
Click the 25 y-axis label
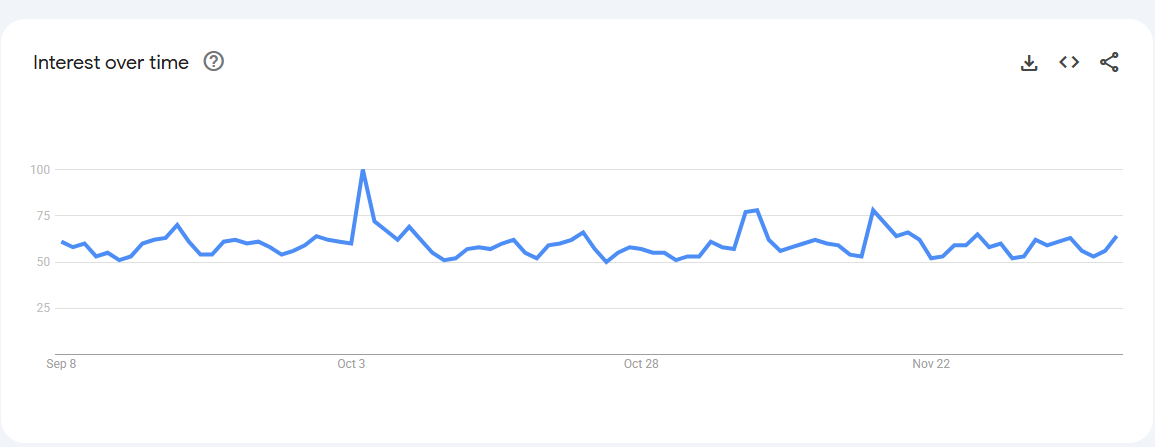click(x=42, y=308)
